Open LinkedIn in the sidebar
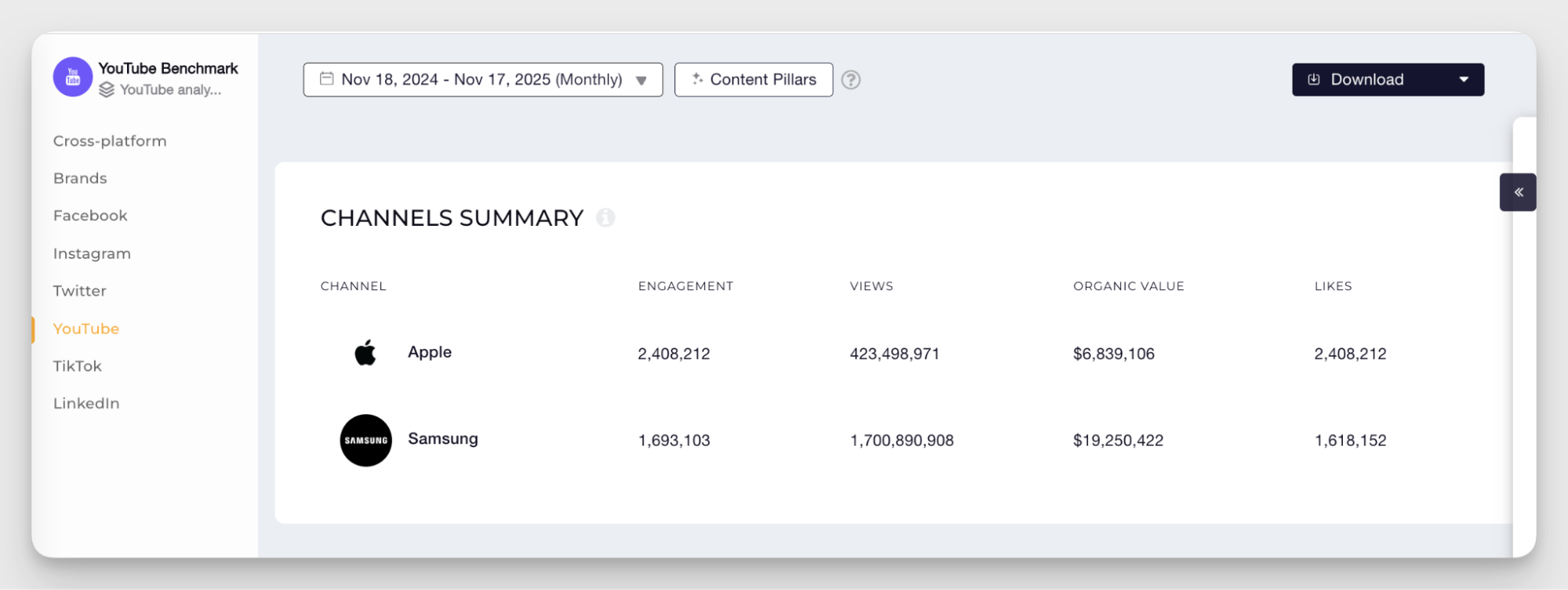The height and width of the screenshot is (590, 1568). coord(86,403)
